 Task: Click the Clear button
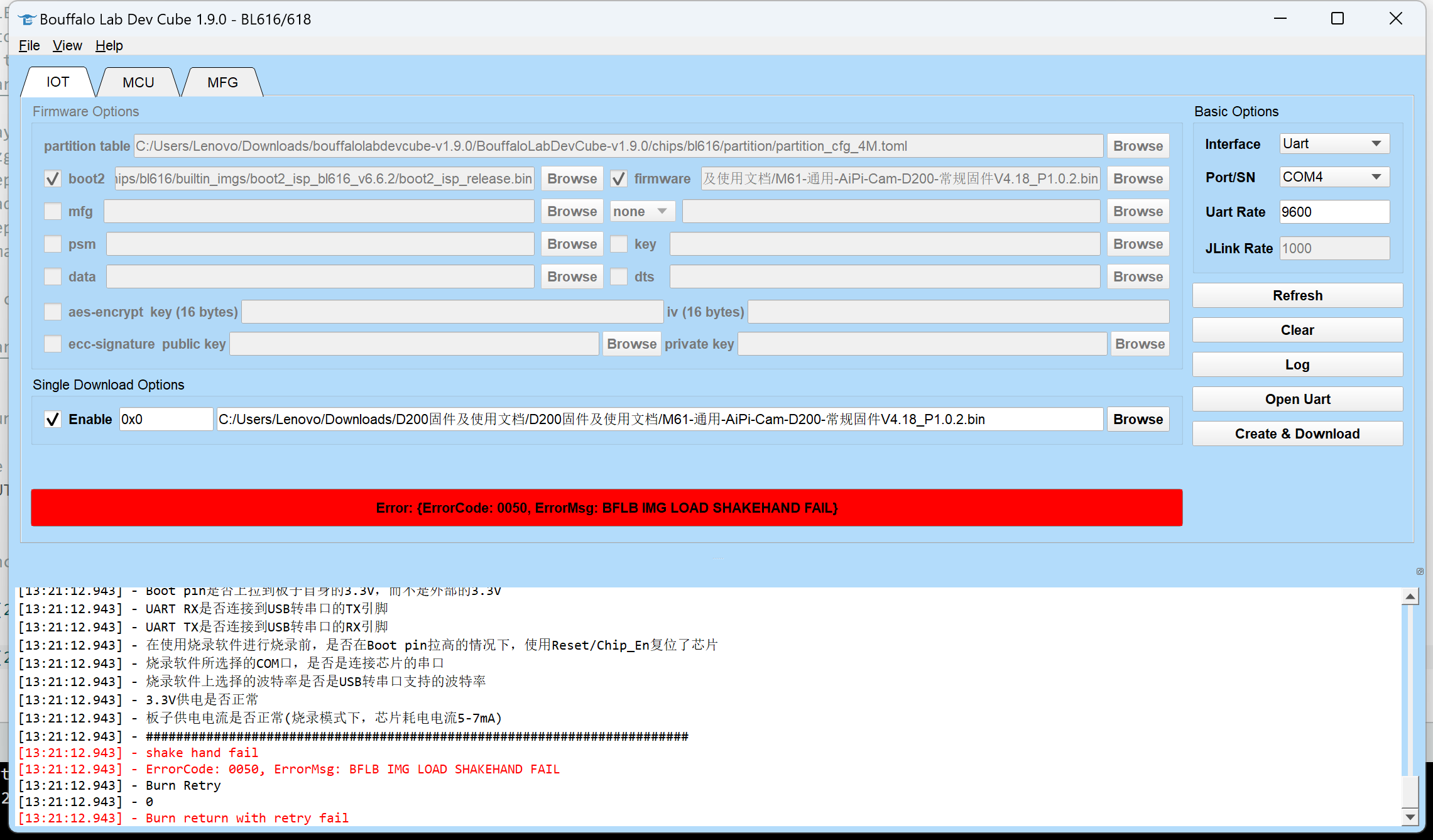(1297, 330)
